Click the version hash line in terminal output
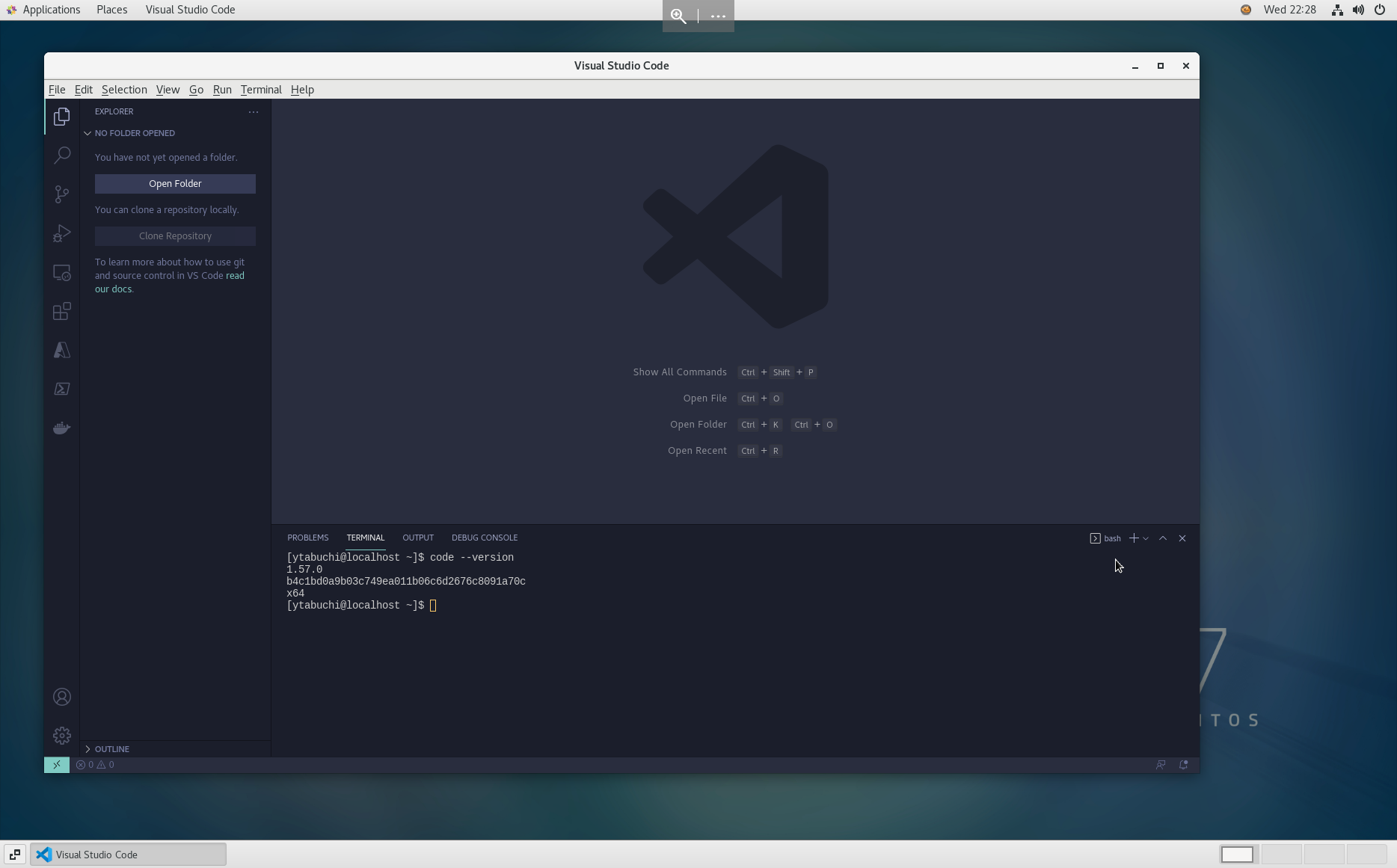The height and width of the screenshot is (868, 1397). coord(406,582)
